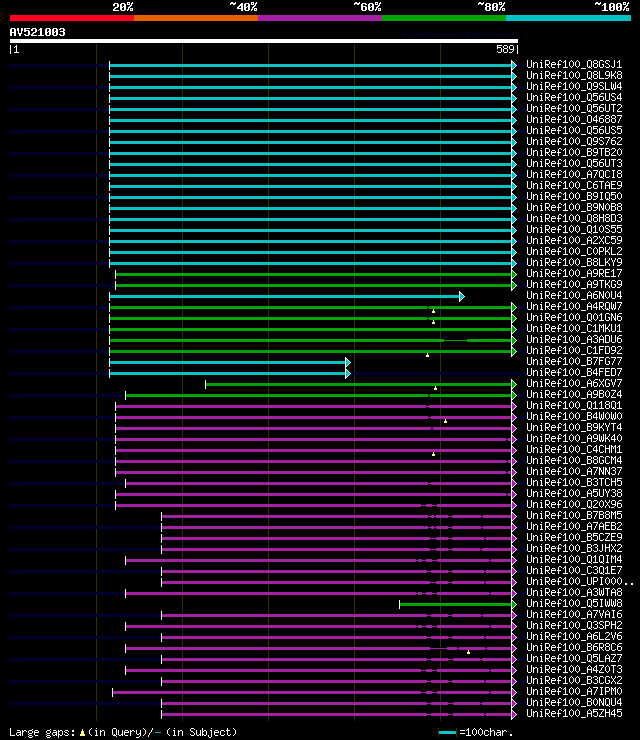Screen dimensions: 640x740
Task: Click the UniRef100_A6N0U4 label
Action: (574, 295)
